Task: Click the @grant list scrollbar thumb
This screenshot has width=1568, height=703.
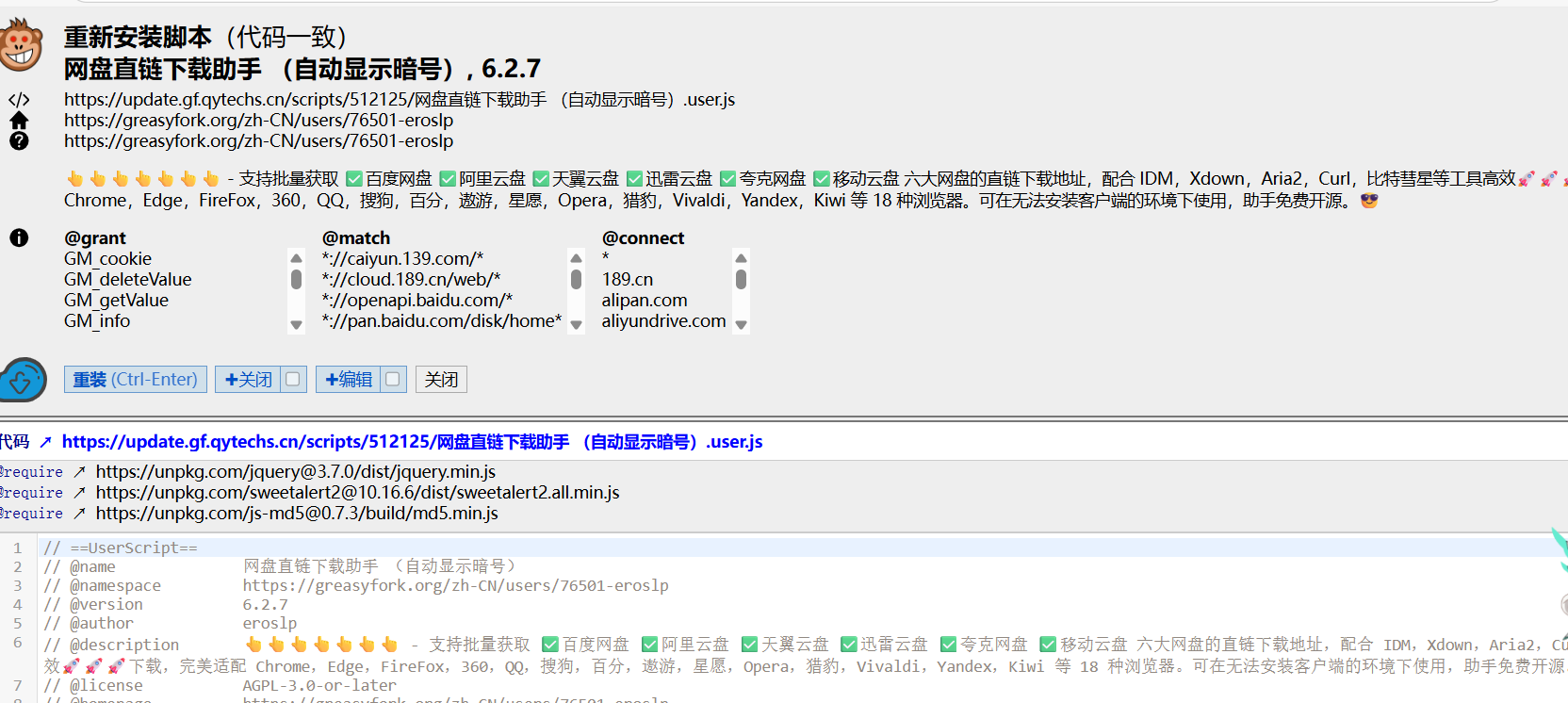Action: [x=297, y=279]
